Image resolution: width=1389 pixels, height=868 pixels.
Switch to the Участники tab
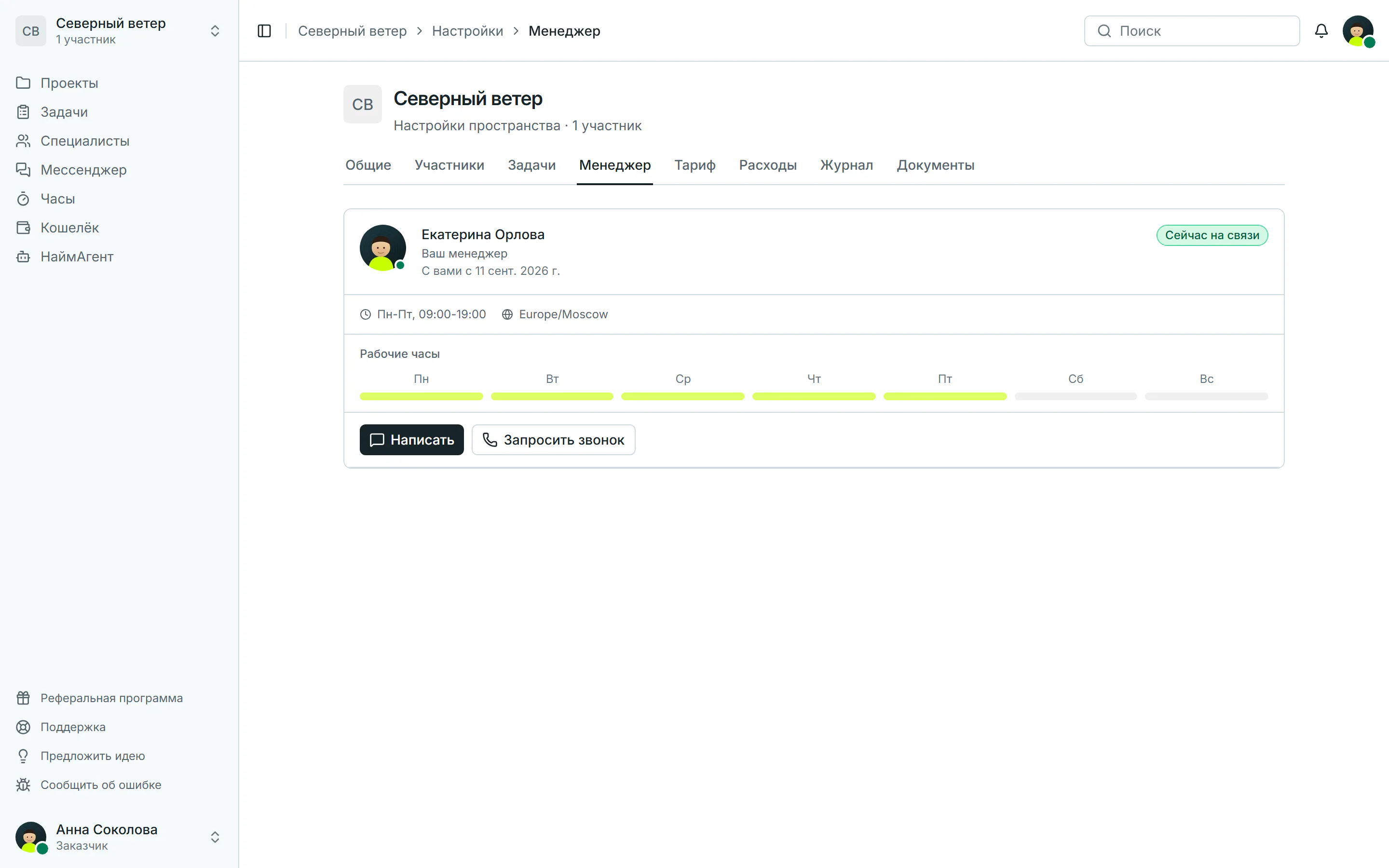(x=449, y=165)
